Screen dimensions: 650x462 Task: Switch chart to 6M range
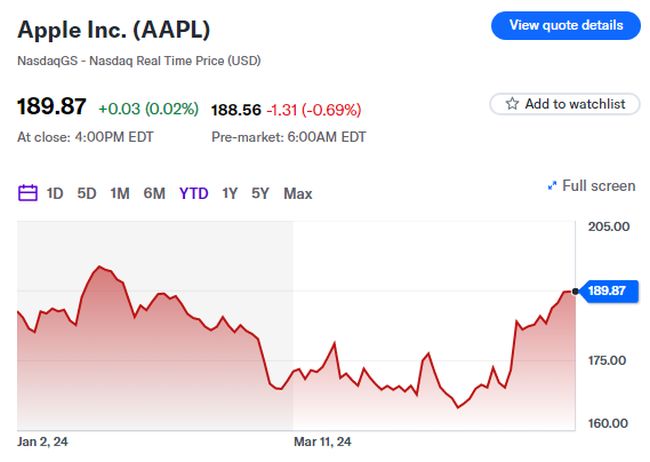[154, 193]
